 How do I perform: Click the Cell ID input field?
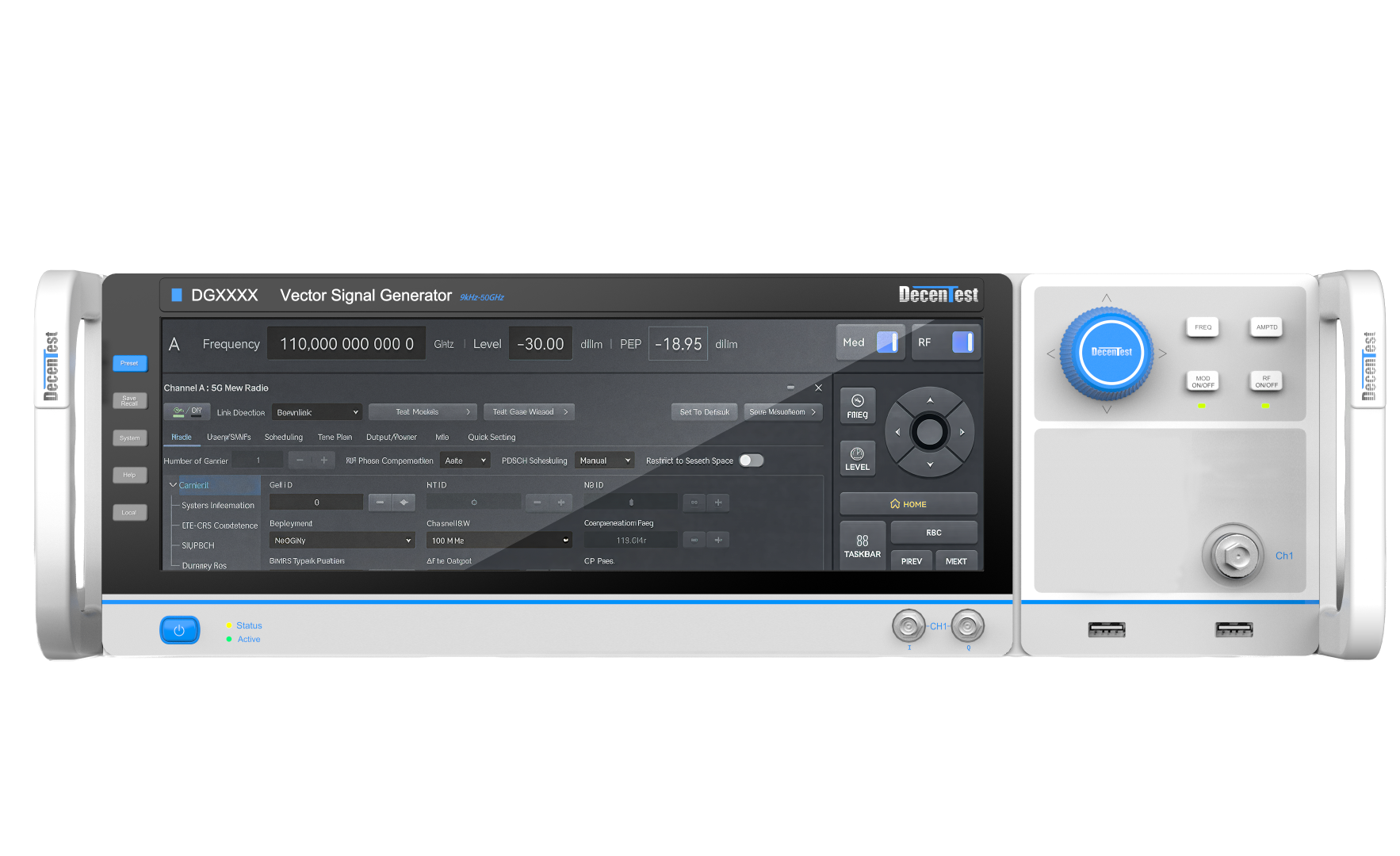[316, 502]
